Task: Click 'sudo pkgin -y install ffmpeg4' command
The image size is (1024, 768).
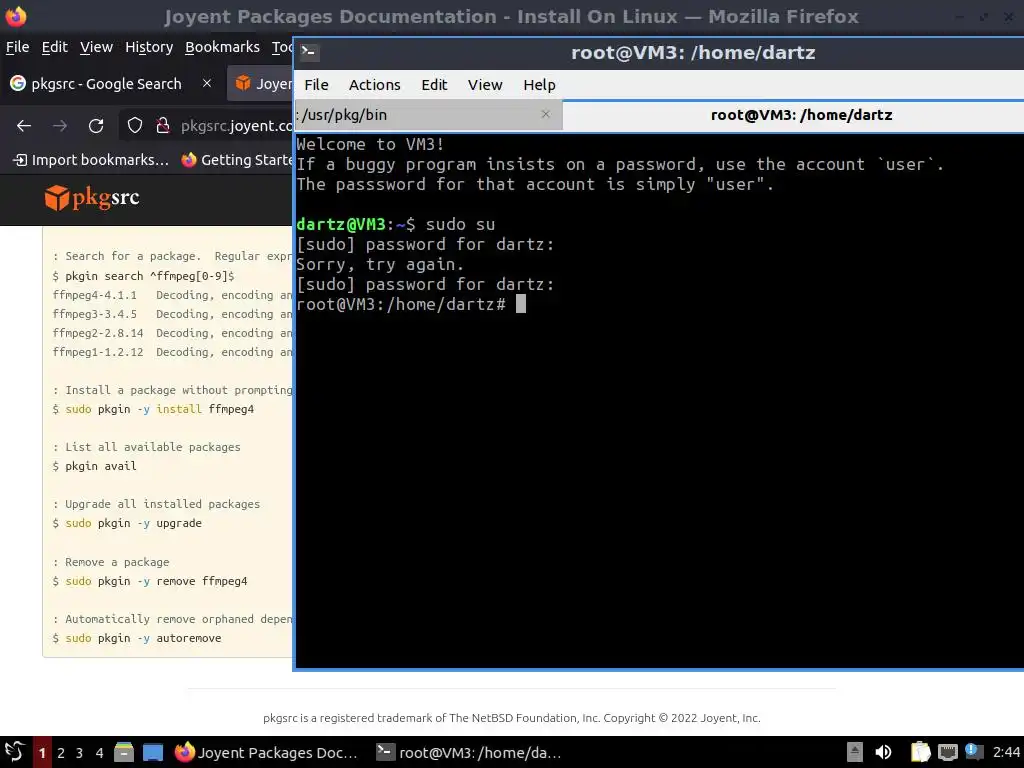Action: [x=159, y=409]
